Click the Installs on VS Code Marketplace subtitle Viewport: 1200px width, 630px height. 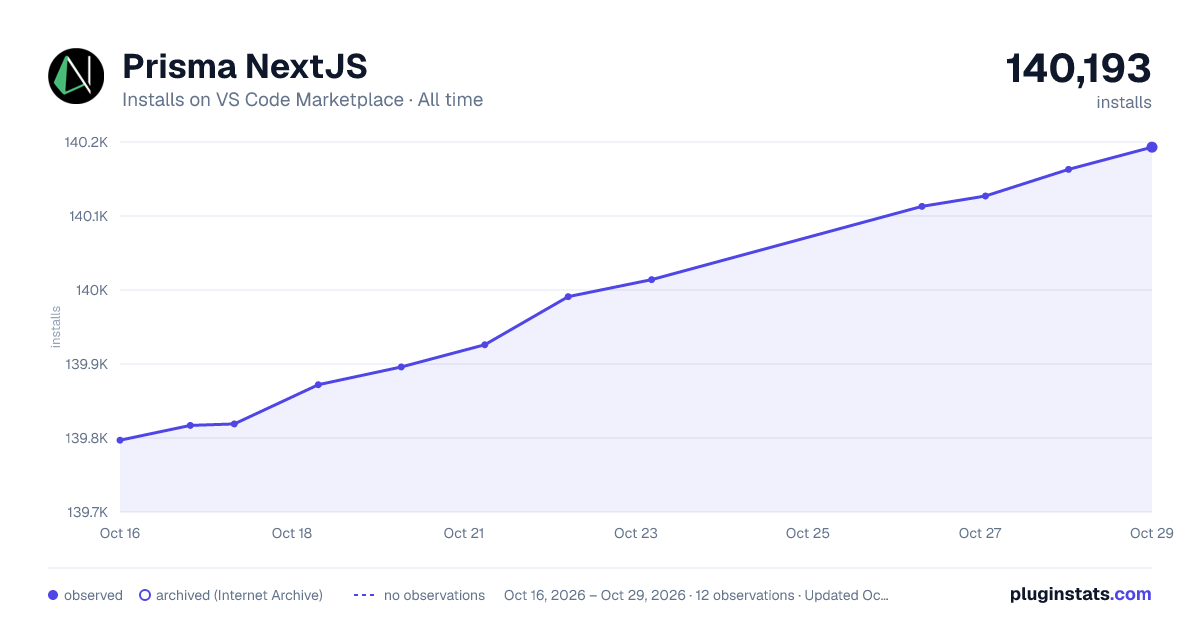pos(302,100)
